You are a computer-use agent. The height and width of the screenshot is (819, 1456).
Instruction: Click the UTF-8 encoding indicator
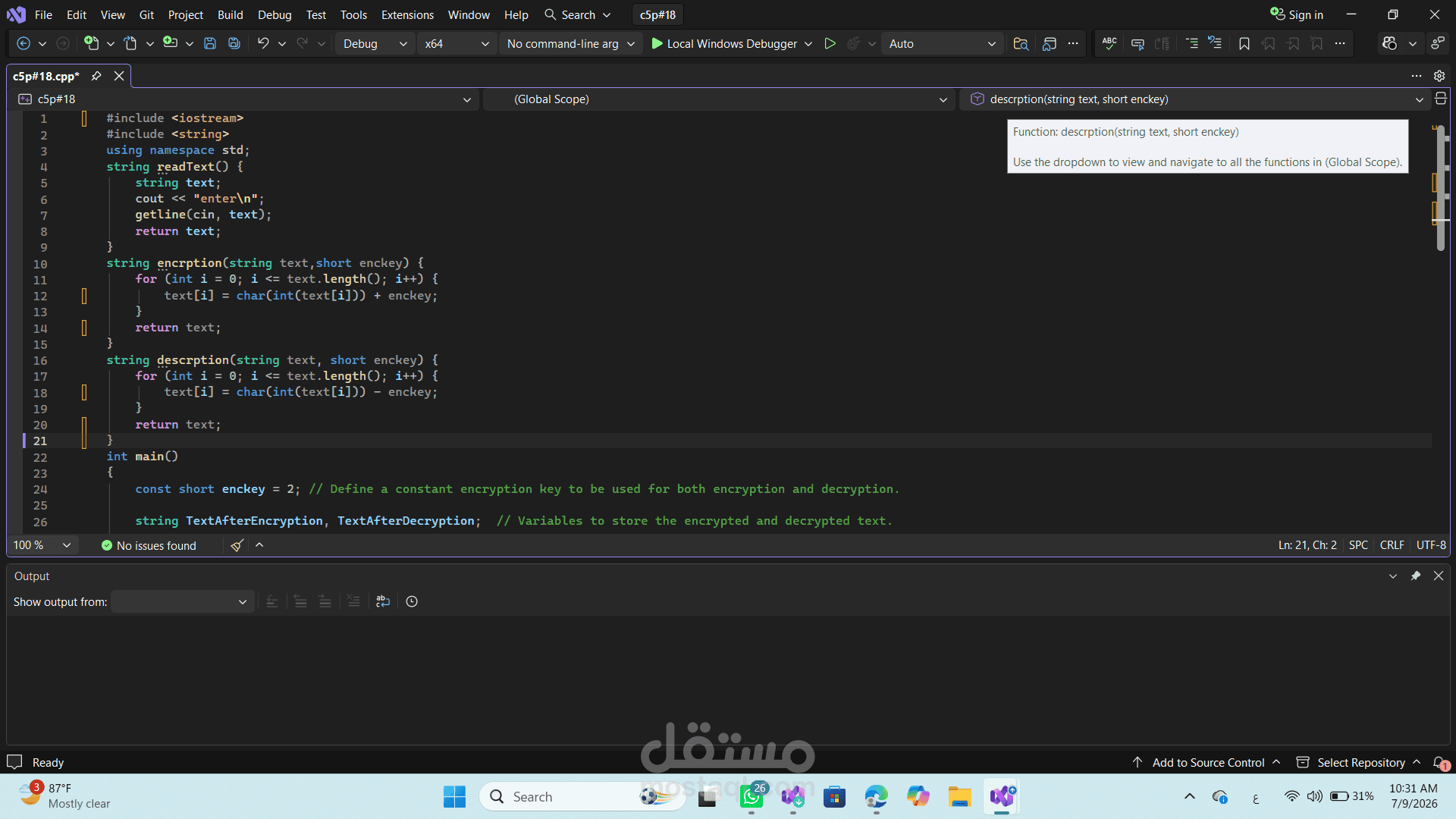pyautogui.click(x=1431, y=545)
